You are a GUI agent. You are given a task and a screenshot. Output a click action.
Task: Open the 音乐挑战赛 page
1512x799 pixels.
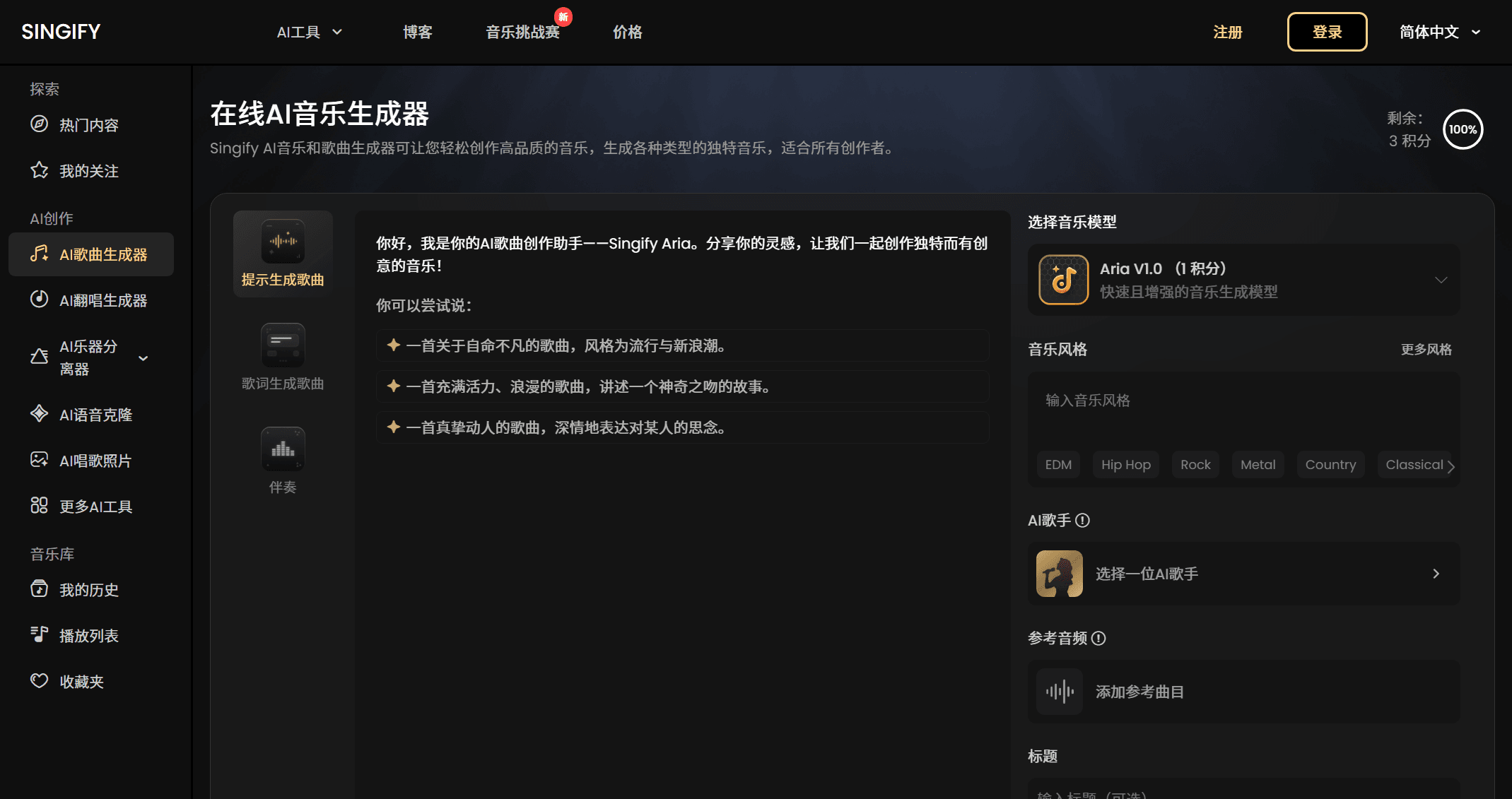click(522, 32)
